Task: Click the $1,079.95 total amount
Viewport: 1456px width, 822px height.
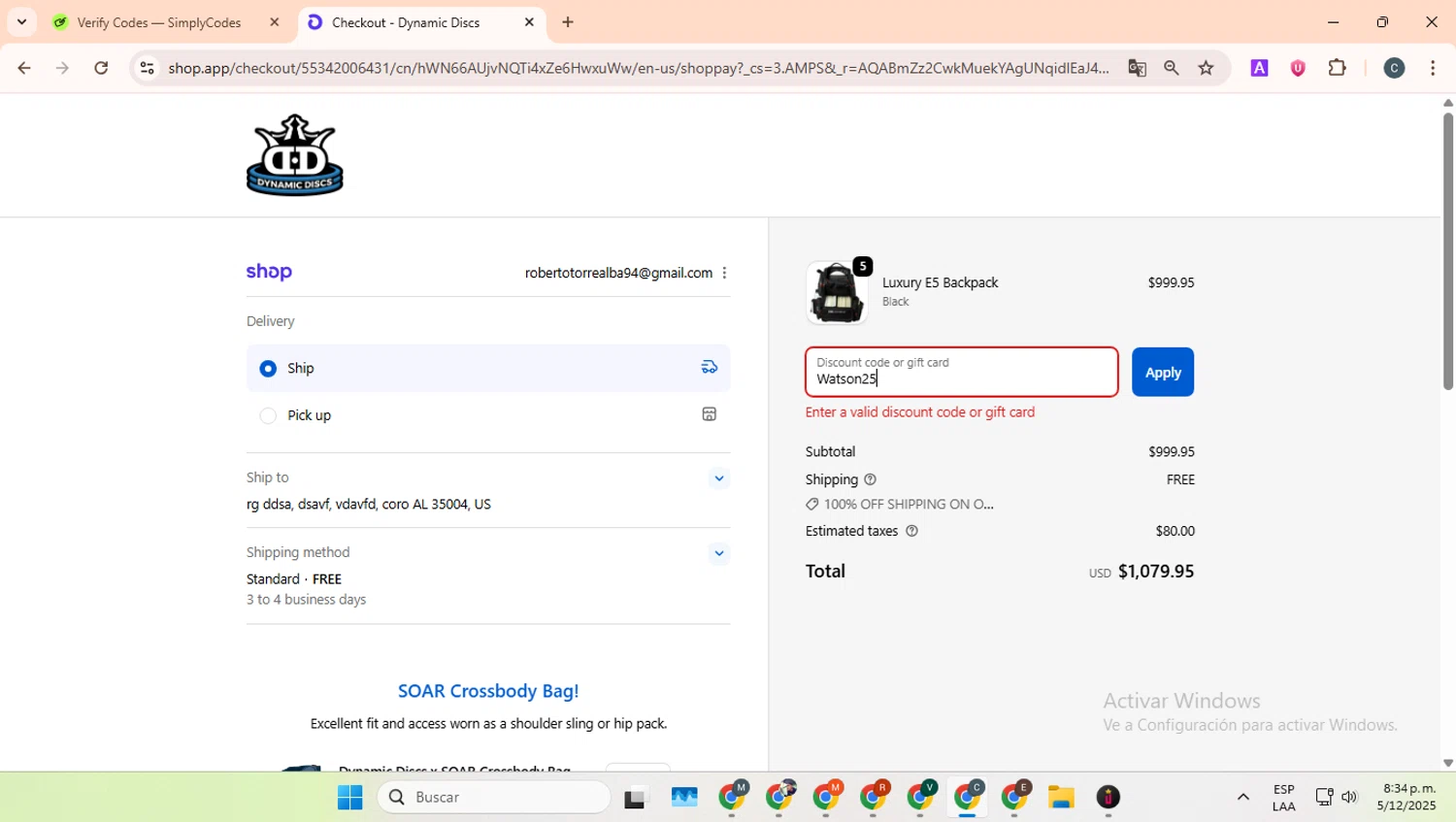Action: (x=1156, y=572)
